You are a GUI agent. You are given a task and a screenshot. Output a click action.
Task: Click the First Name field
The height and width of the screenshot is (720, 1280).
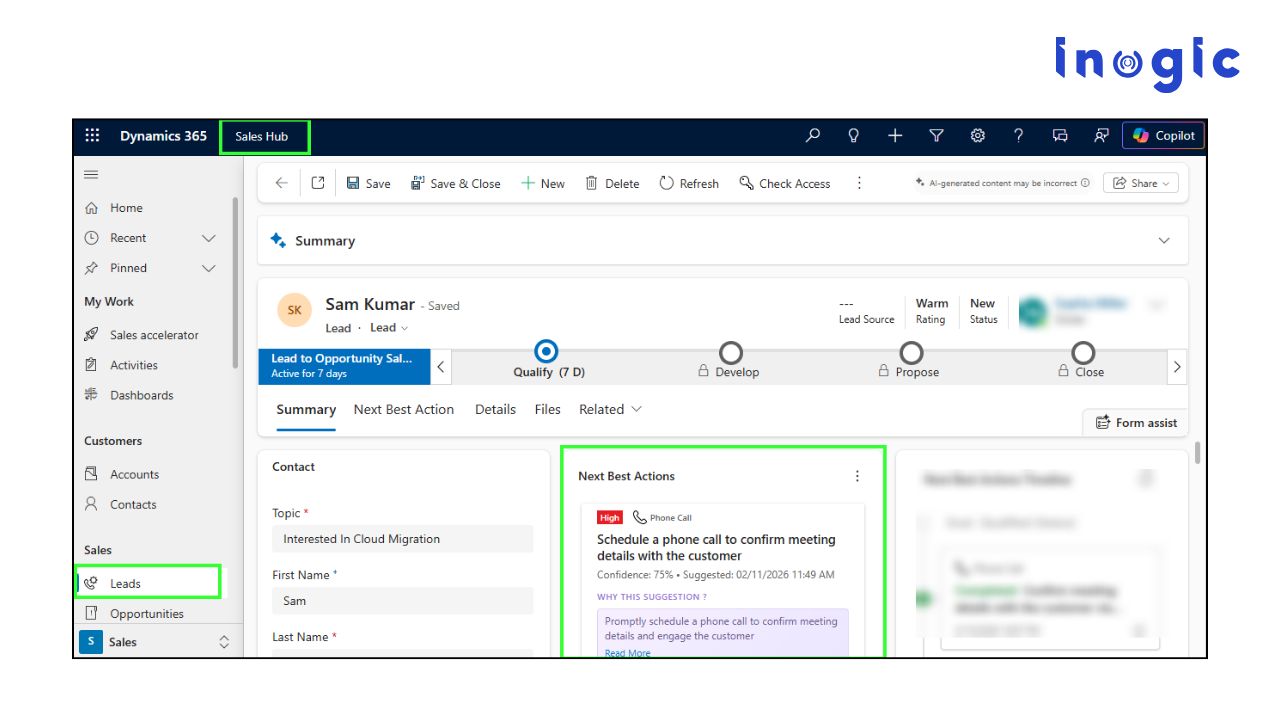(x=403, y=601)
